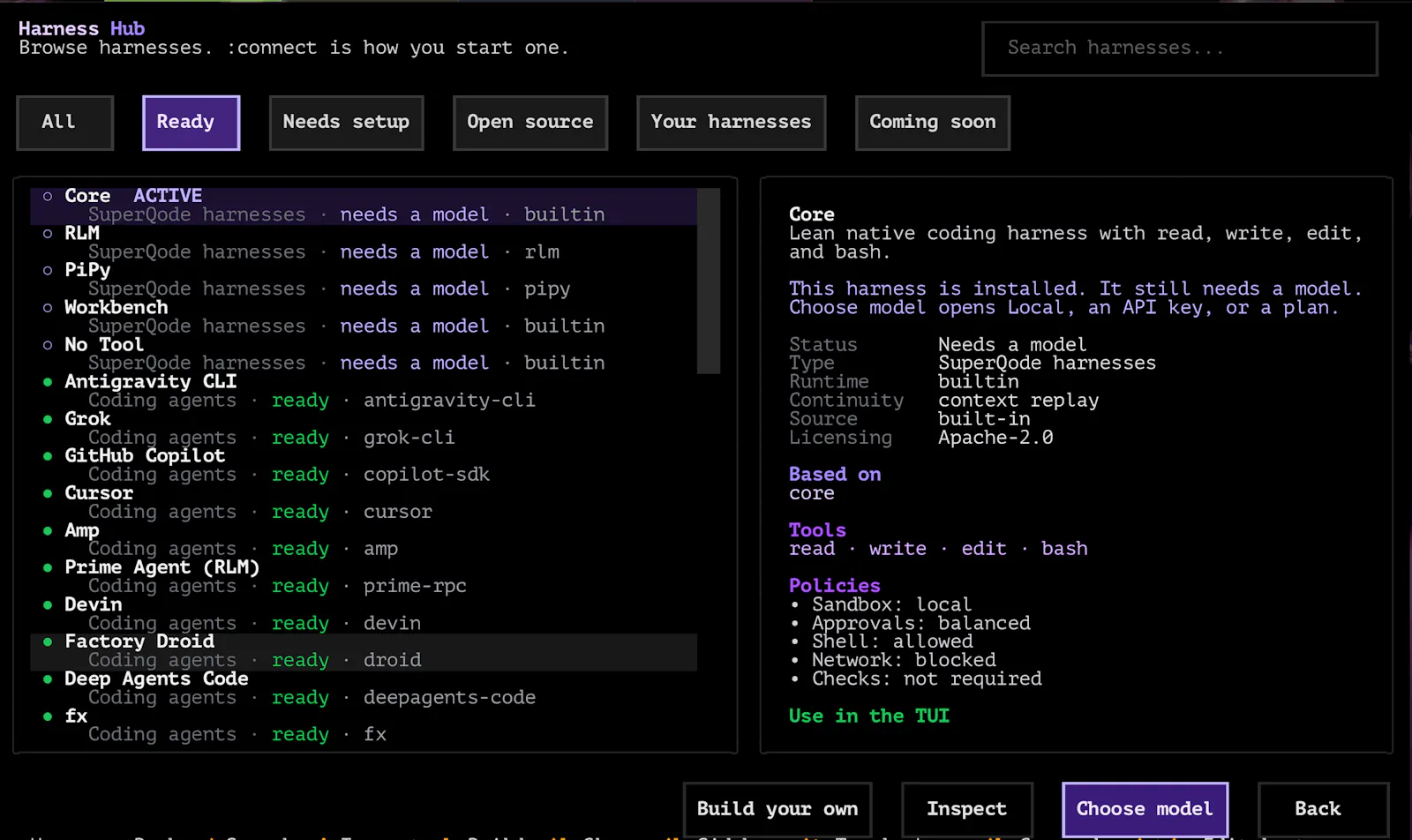1412x840 pixels.
Task: Click the green dot beside Prime Agent (RLM)
Action: [48, 567]
